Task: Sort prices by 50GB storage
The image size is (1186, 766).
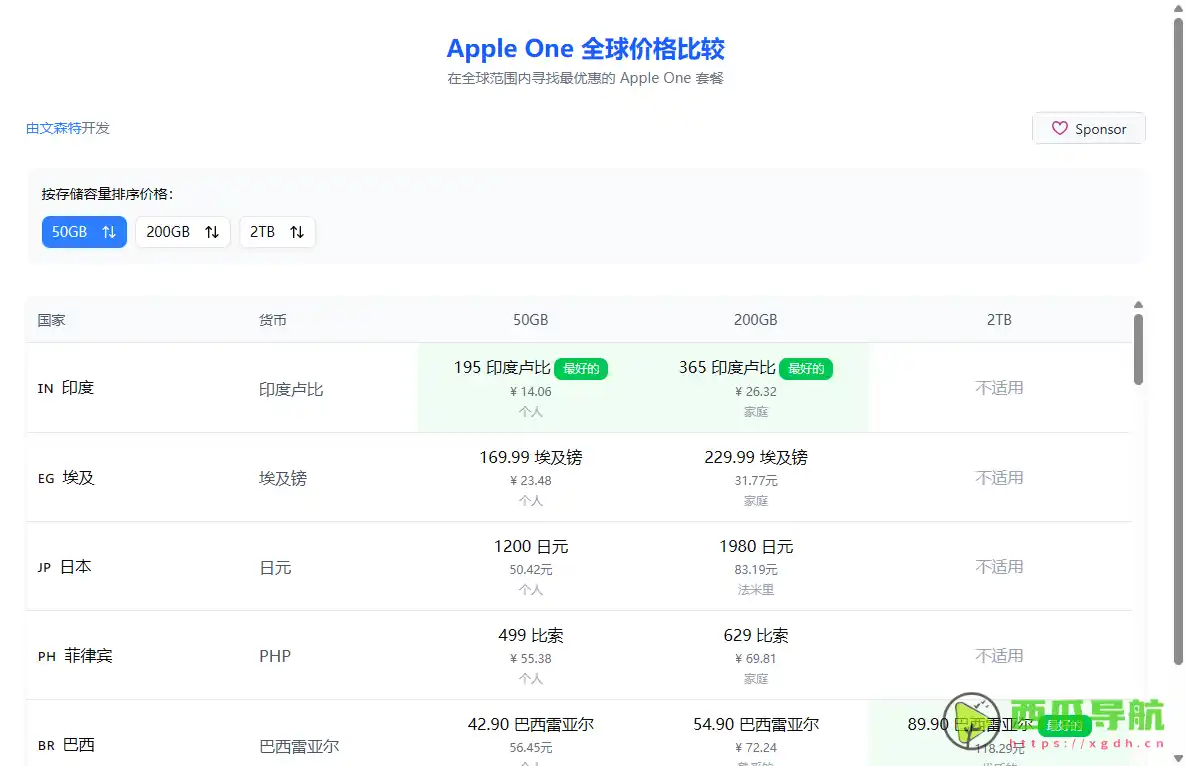Action: click(84, 232)
